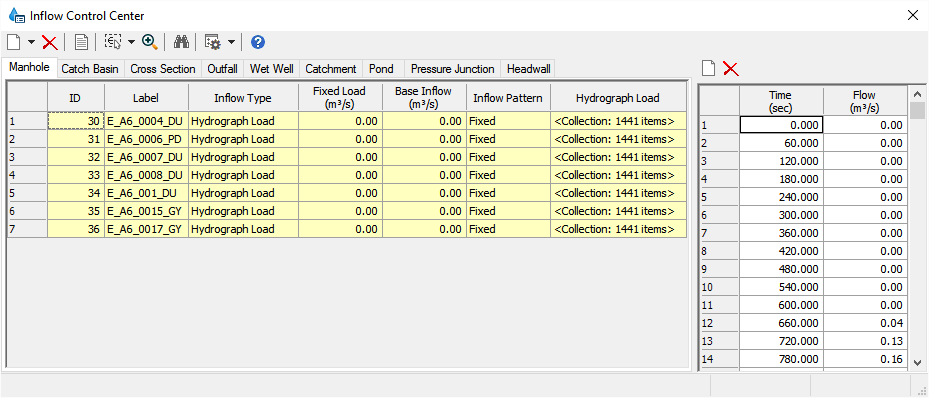Open the New inflow dropdown arrow
The width and height of the screenshot is (929, 398).
pos(31,42)
